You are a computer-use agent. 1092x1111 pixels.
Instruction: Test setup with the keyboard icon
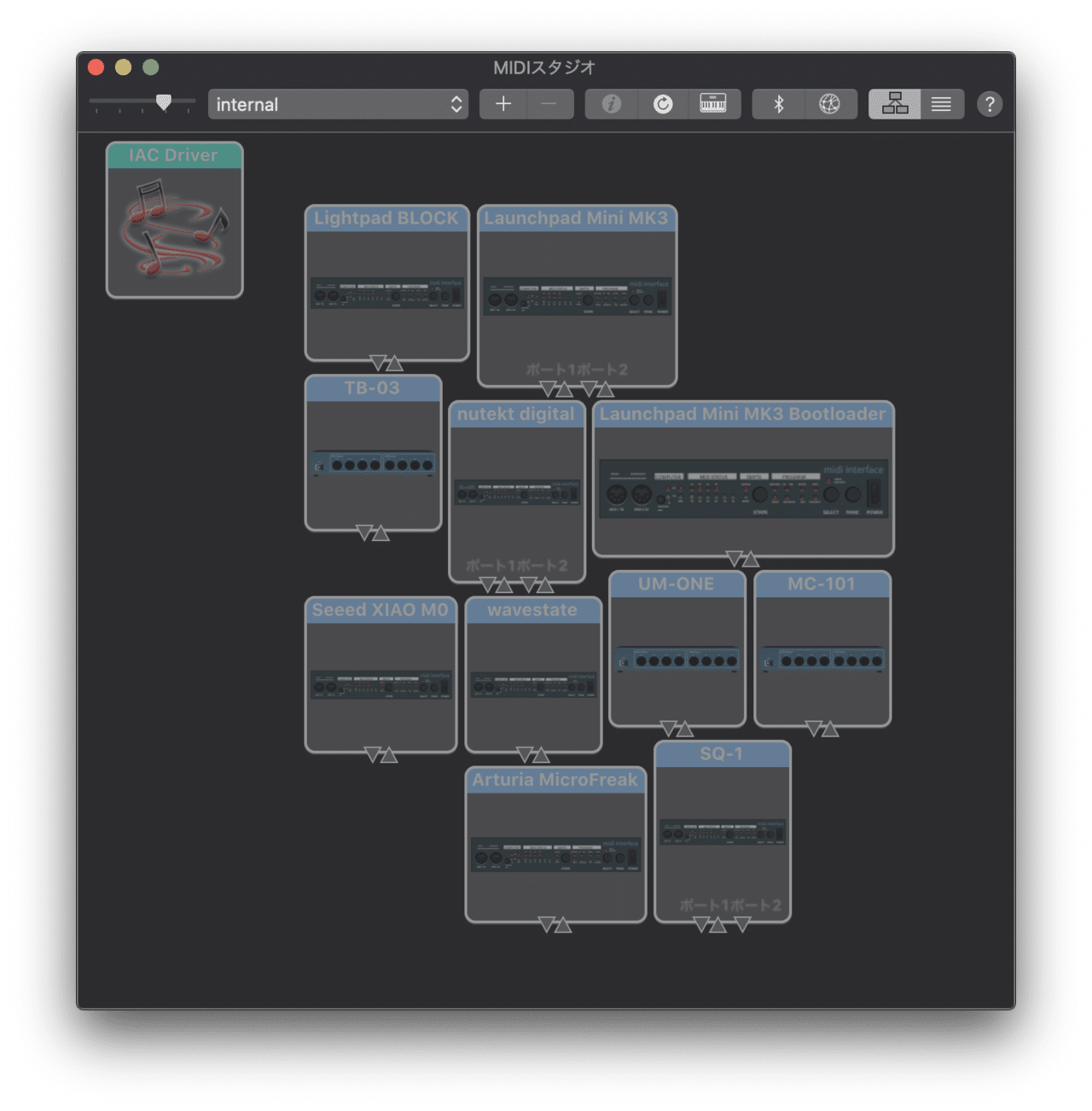coord(714,104)
